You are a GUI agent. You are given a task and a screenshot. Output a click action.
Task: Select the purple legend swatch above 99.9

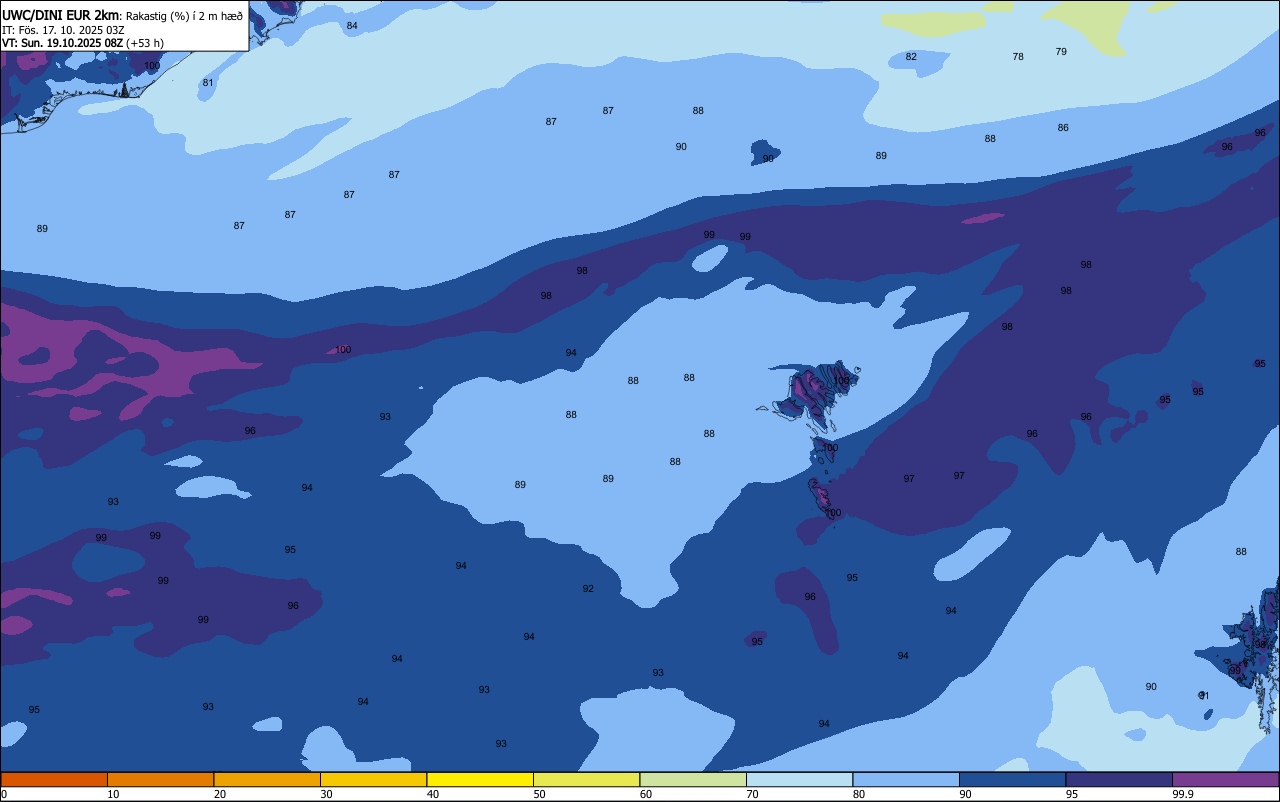pos(1226,779)
